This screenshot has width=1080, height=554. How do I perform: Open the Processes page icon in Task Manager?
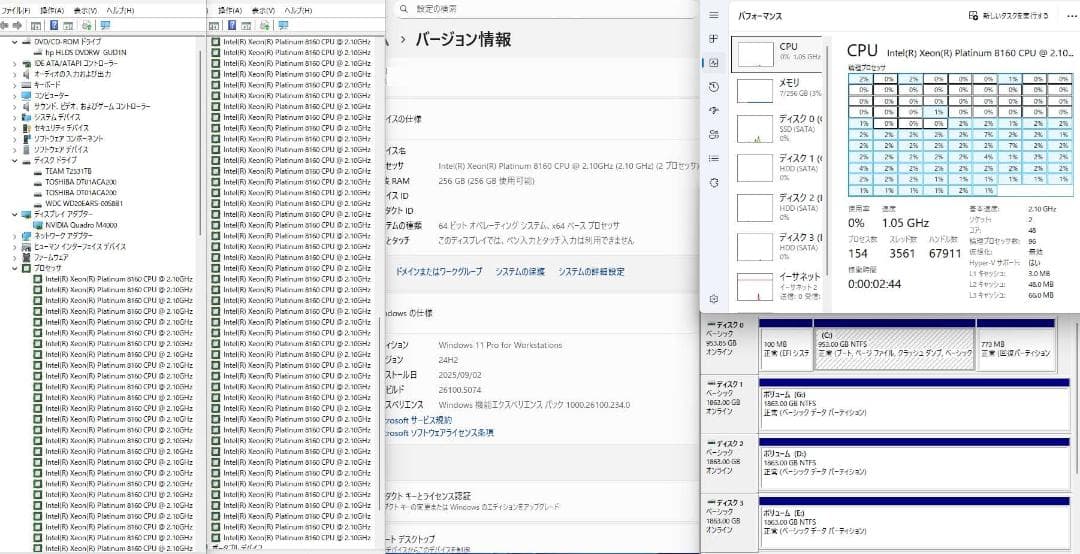click(714, 39)
